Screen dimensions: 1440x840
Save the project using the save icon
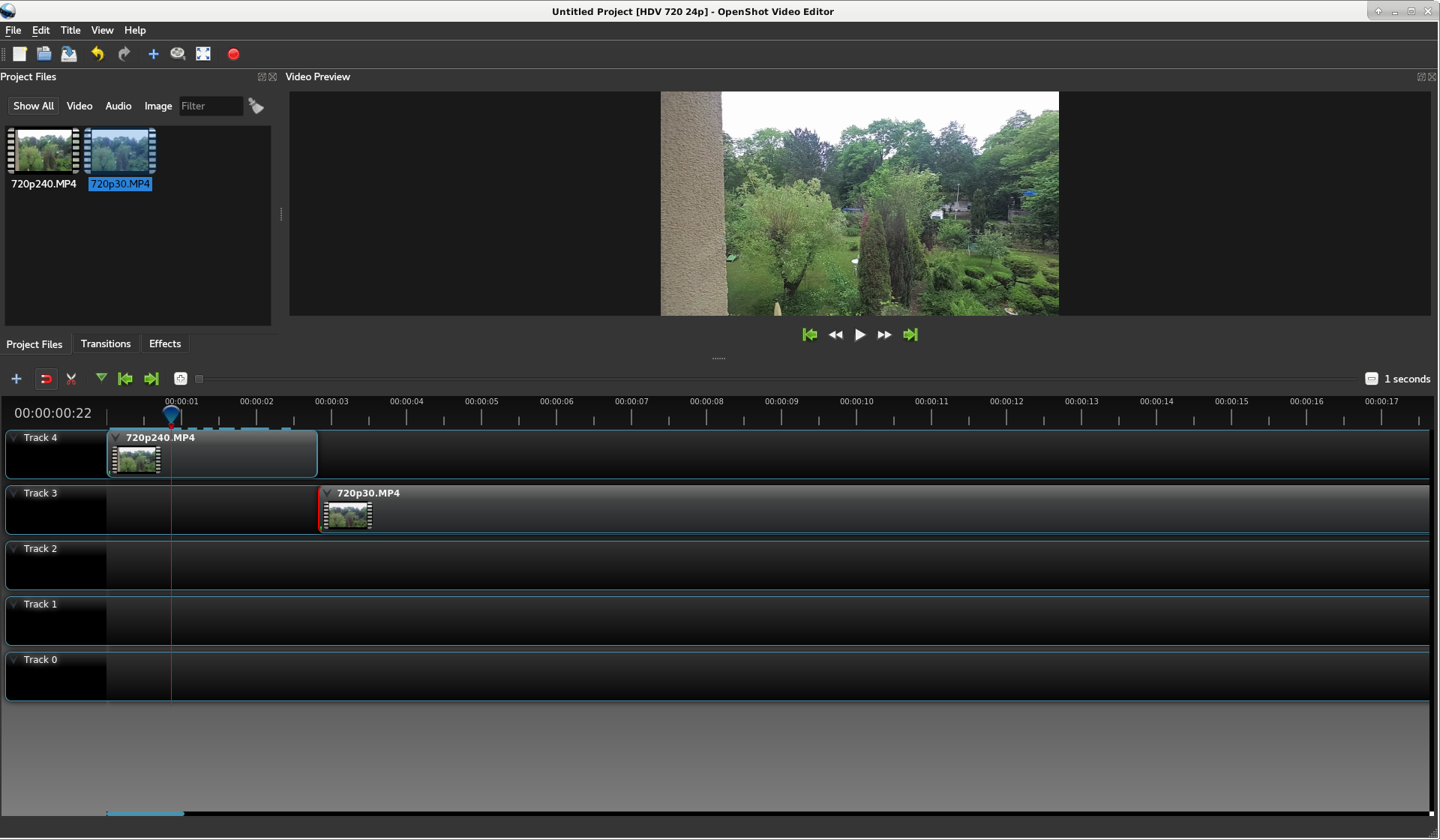69,53
